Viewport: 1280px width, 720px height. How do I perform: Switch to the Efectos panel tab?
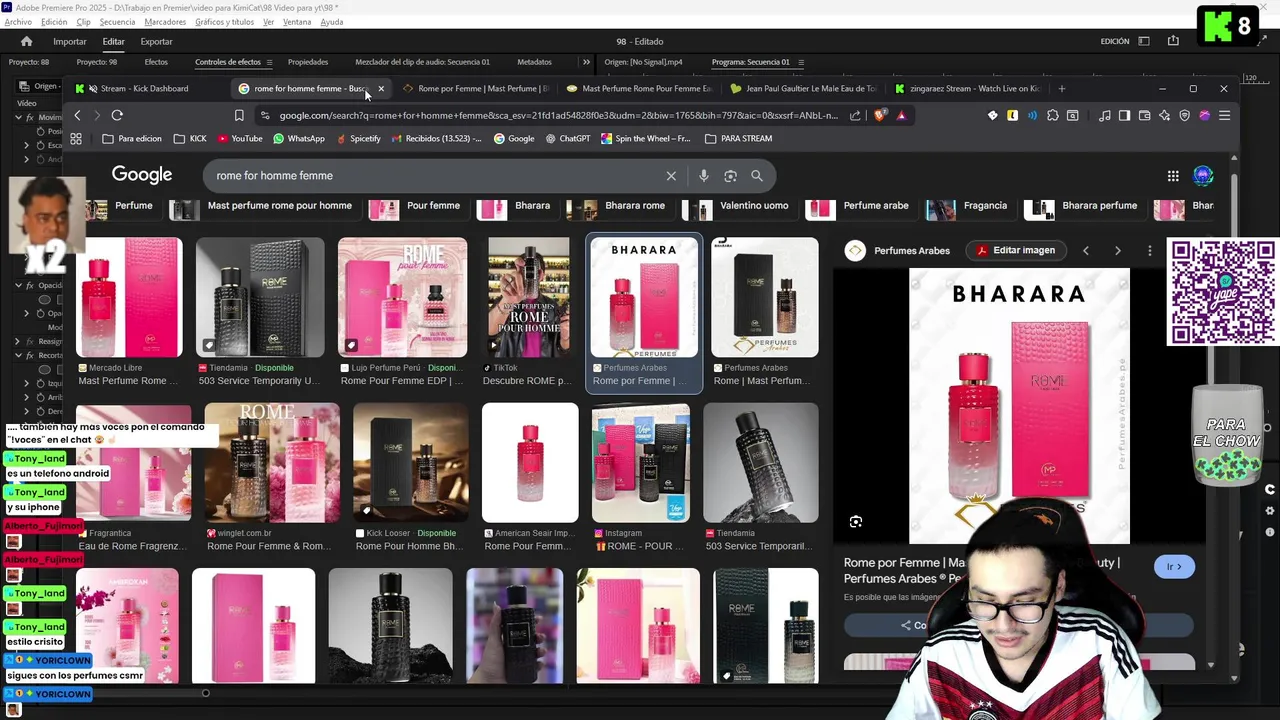156,62
